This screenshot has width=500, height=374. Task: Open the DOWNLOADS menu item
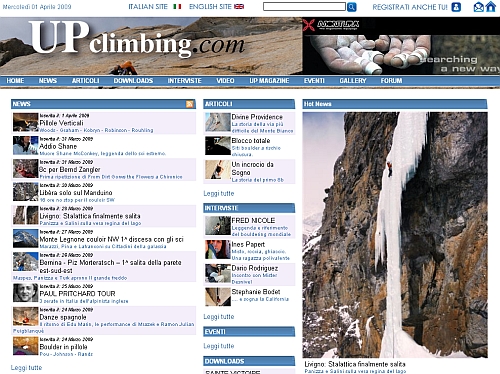tap(133, 81)
